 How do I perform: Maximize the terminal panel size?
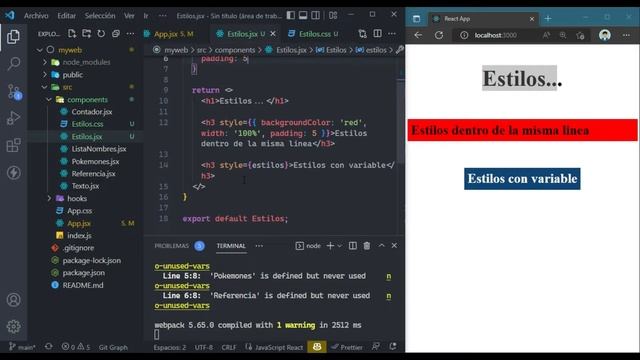pyautogui.click(x=381, y=246)
